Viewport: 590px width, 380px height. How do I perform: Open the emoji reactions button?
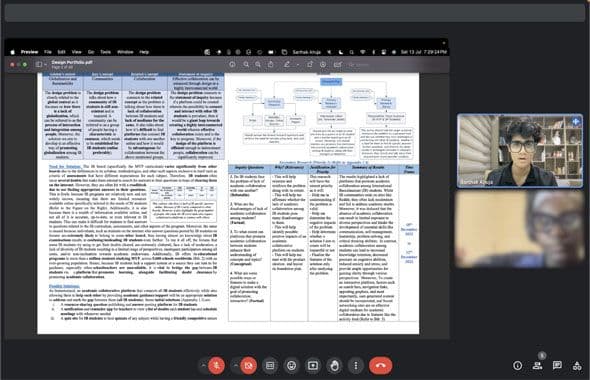(292, 365)
